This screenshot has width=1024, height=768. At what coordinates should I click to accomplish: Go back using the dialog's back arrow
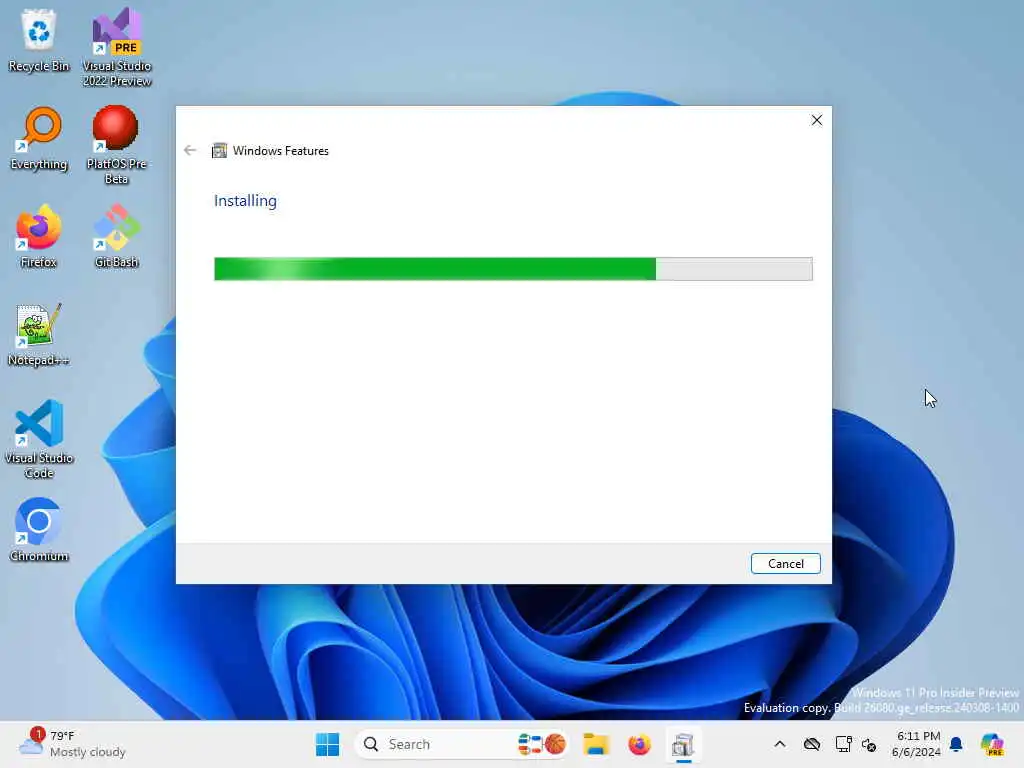pyautogui.click(x=190, y=151)
